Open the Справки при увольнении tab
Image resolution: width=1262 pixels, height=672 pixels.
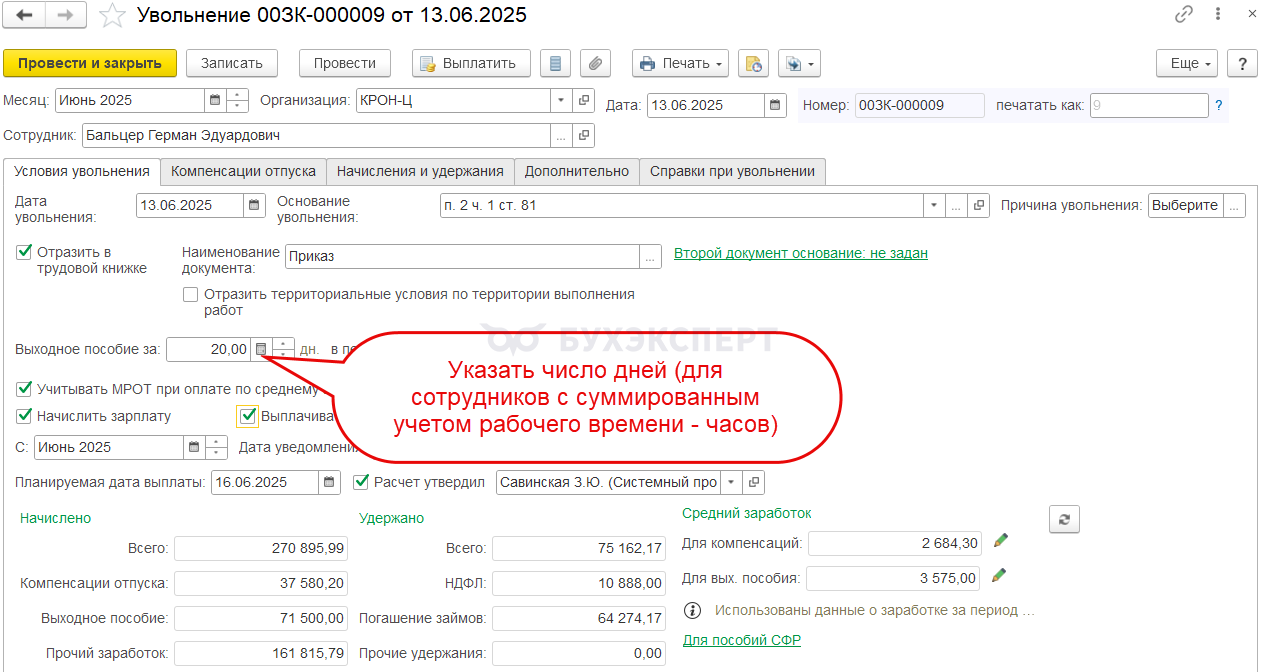click(732, 171)
